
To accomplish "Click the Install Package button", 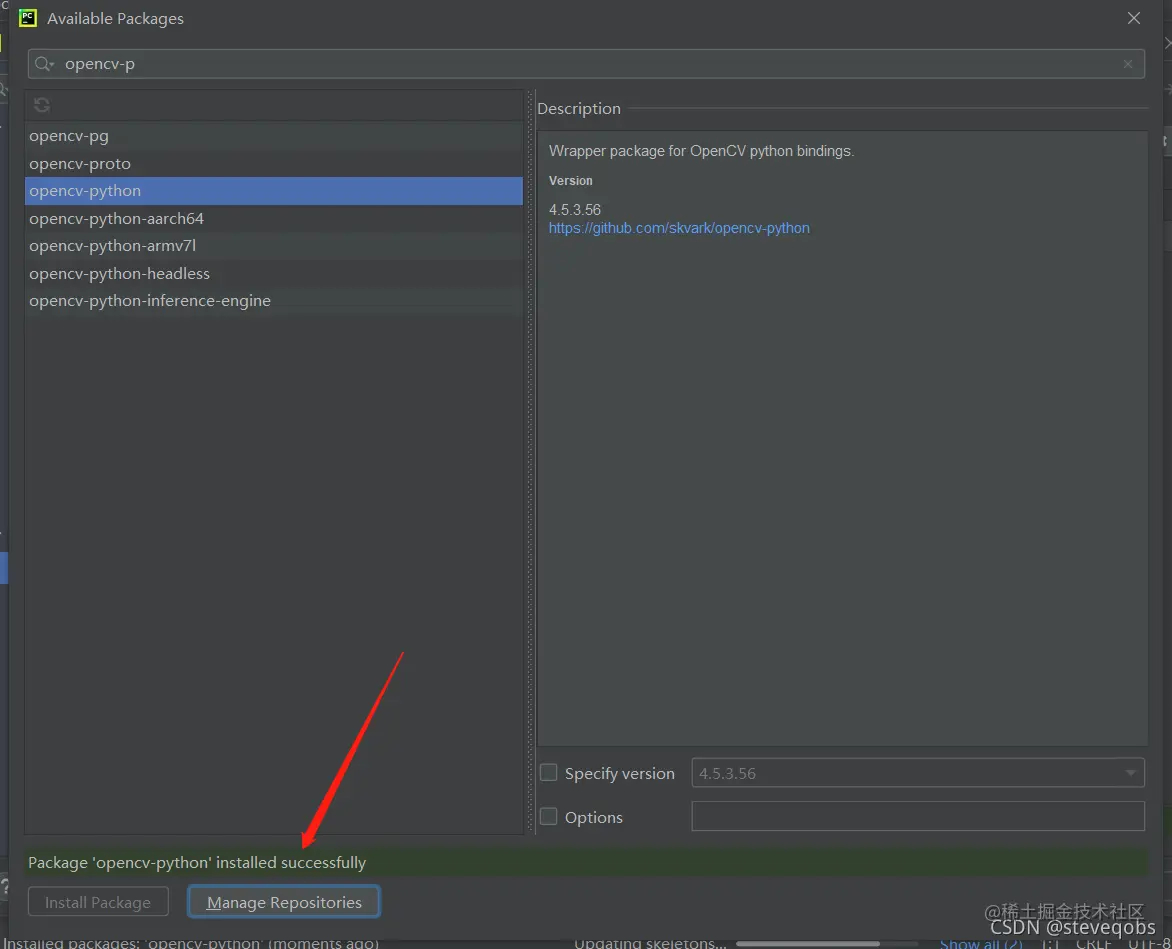I will (x=98, y=902).
